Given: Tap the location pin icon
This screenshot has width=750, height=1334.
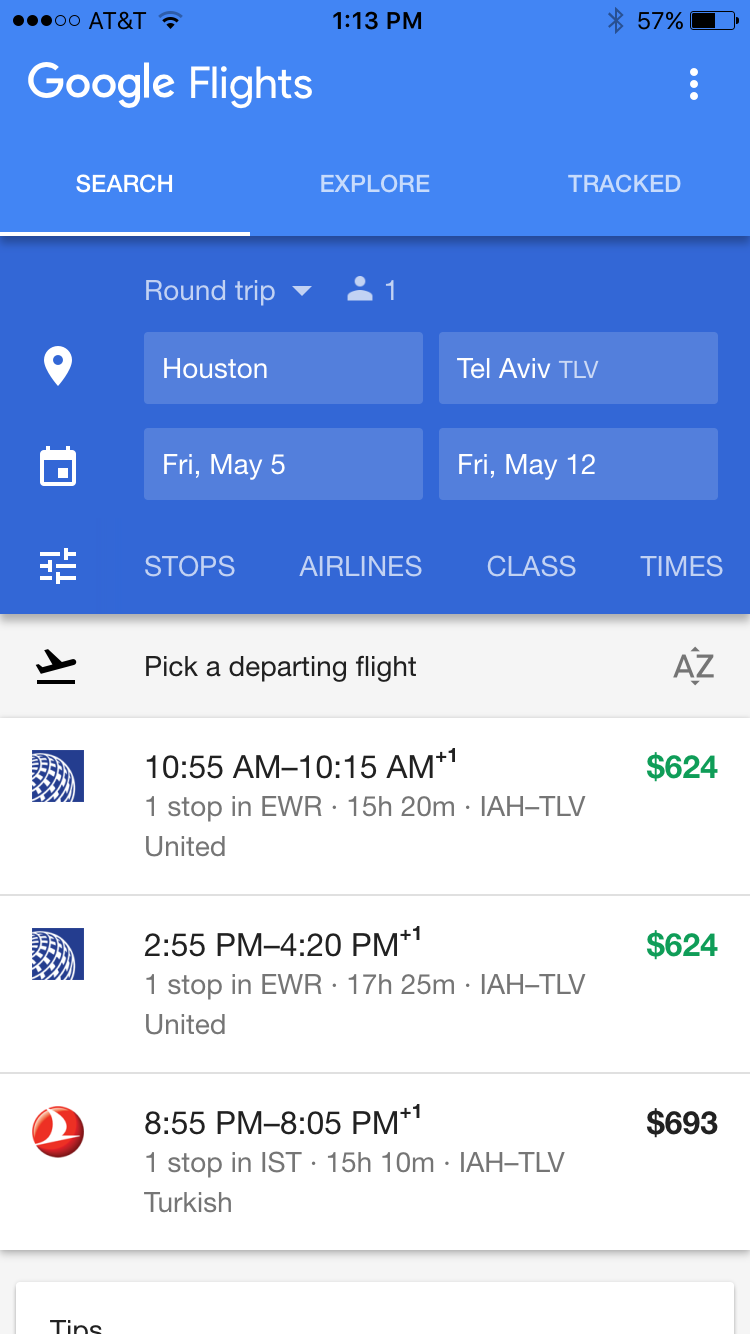Looking at the screenshot, I should [58, 367].
